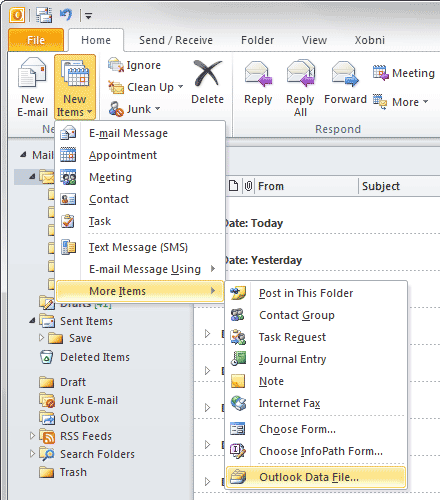The width and height of the screenshot is (440, 500).
Task: Sort by the item type icon column
Action: (x=234, y=186)
